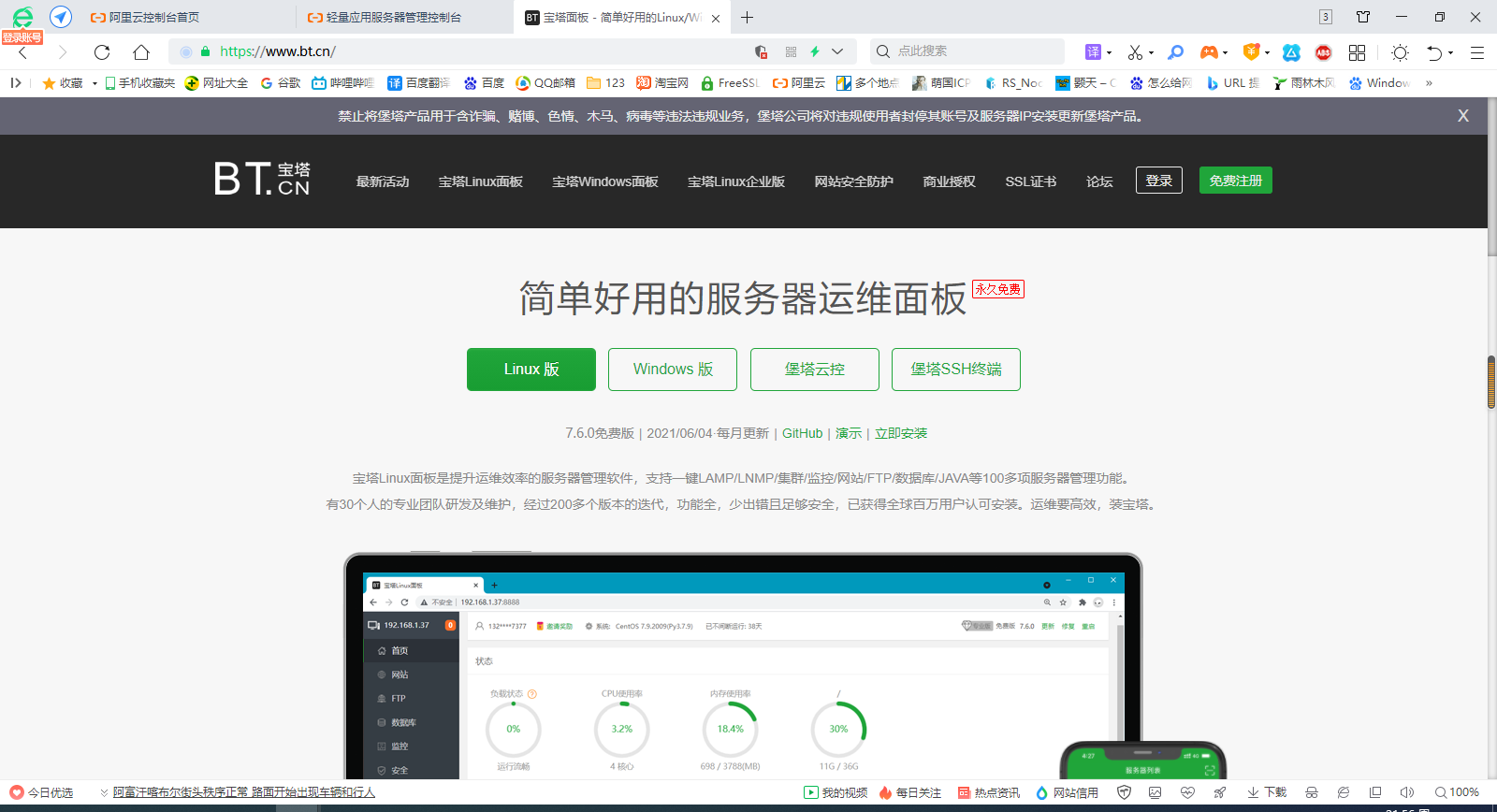Screen dimensions: 1497x812
Task: Click the 登录 login button
Action: (x=1159, y=181)
